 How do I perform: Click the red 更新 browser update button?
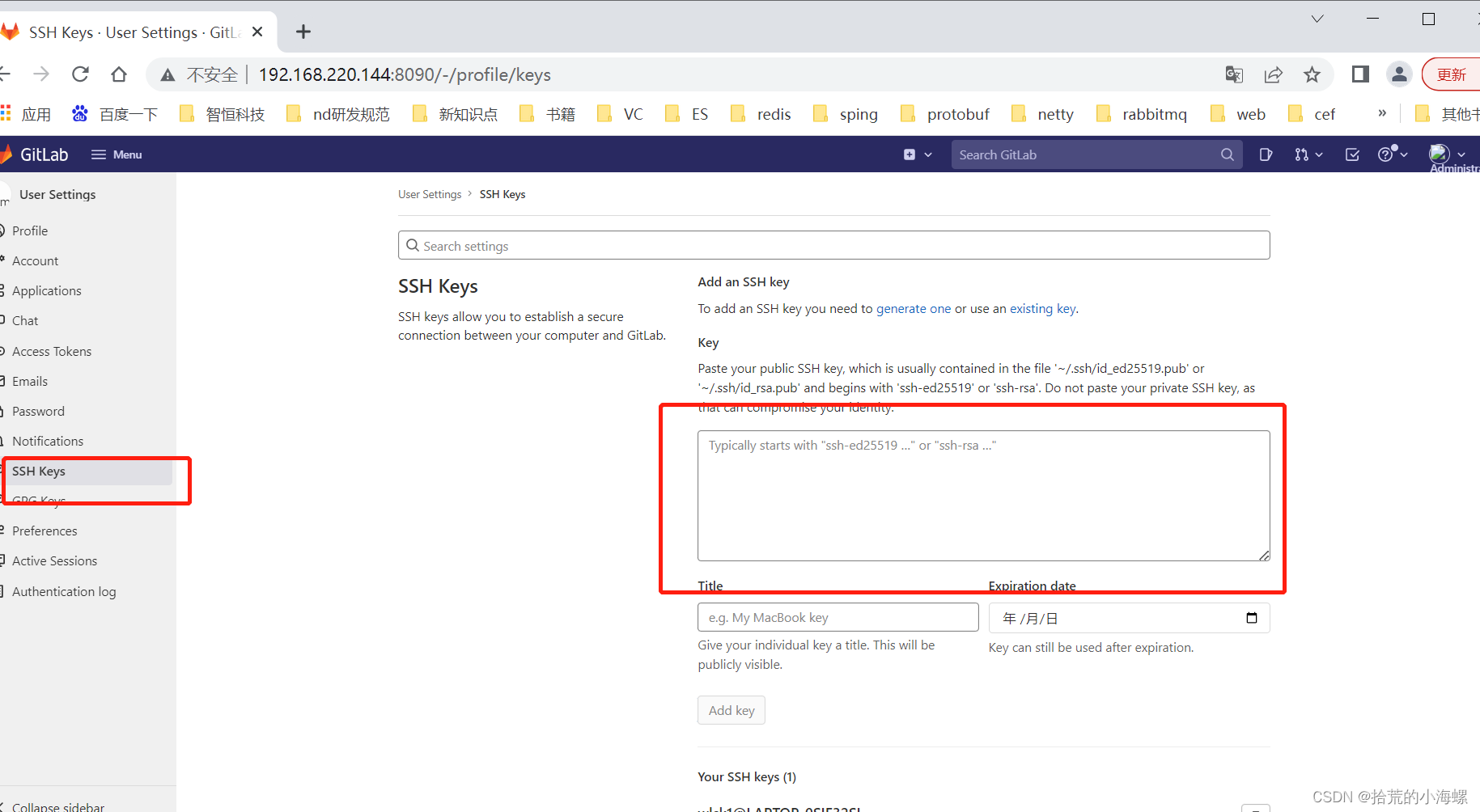click(1451, 74)
